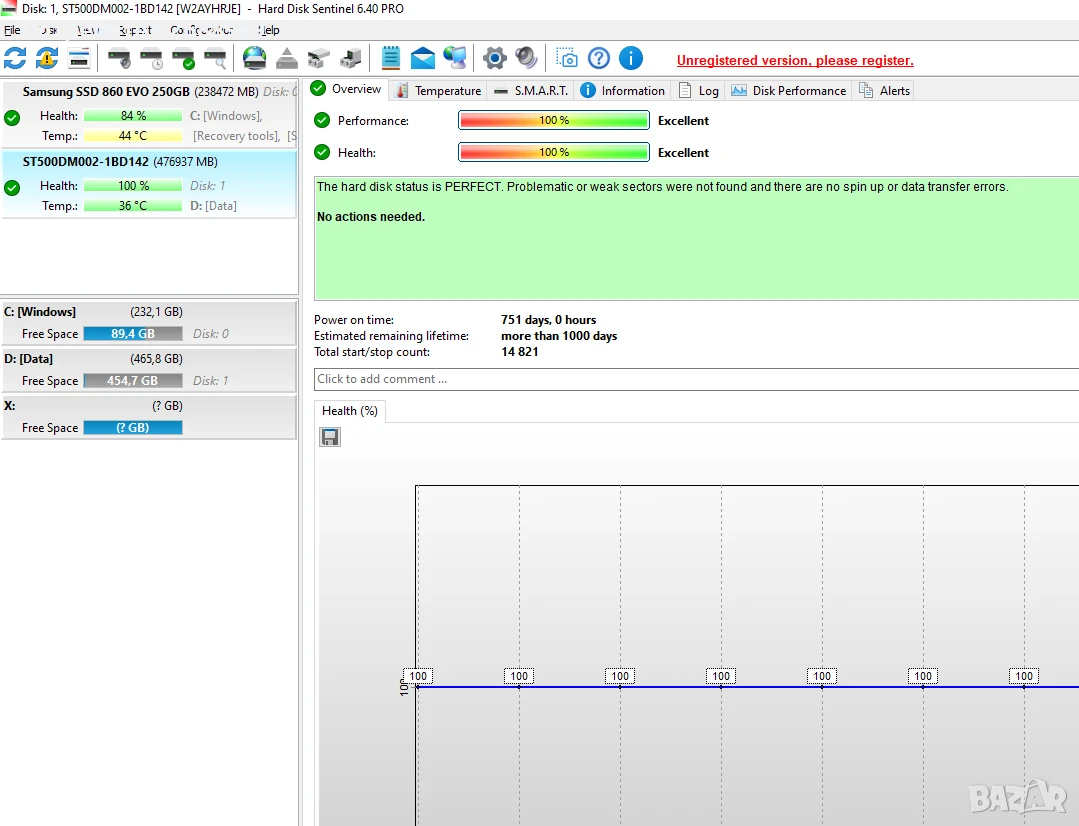Screen dimensions: 1079x826
Task: Click the (? GB) free space bar
Action: pos(133,427)
